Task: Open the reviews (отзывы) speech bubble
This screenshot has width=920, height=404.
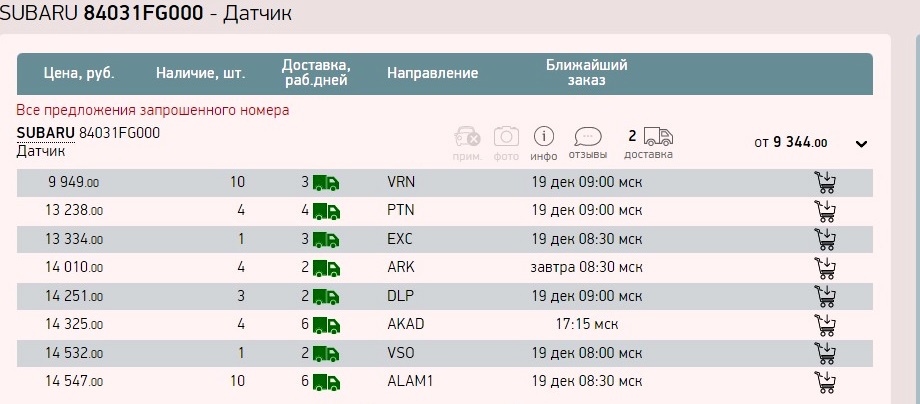Action: [x=588, y=137]
